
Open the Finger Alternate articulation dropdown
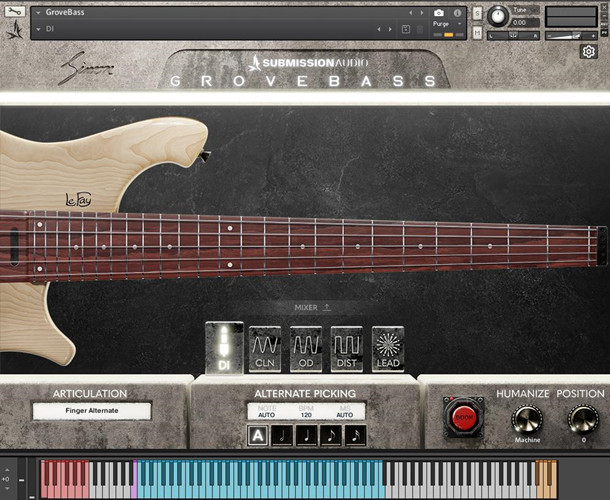point(92,411)
